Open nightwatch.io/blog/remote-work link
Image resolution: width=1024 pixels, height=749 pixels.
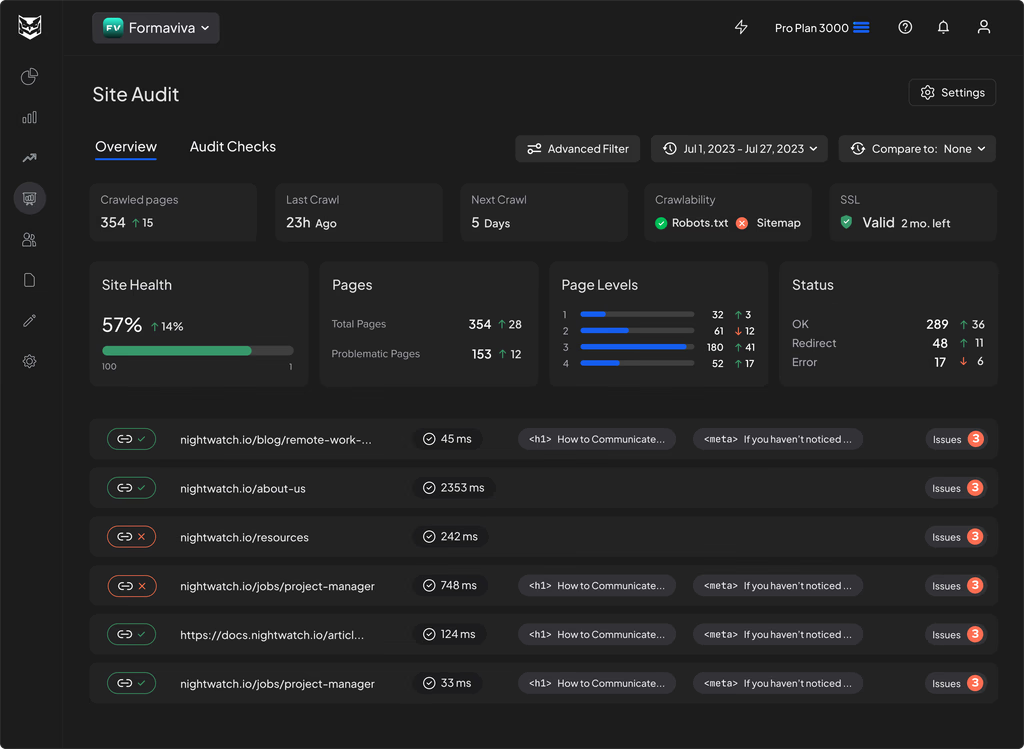click(276, 439)
